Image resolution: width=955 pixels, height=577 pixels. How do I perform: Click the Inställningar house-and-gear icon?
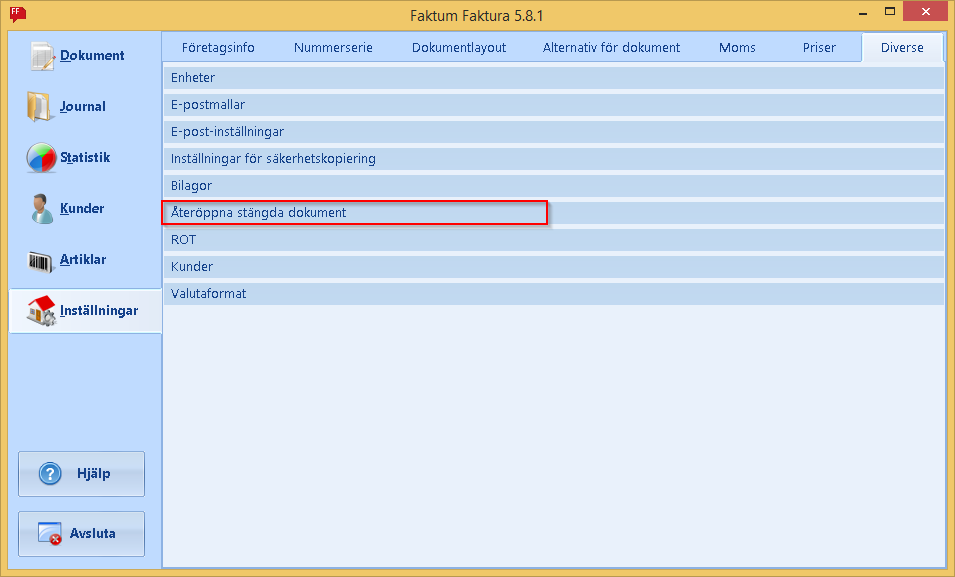pyautogui.click(x=41, y=310)
